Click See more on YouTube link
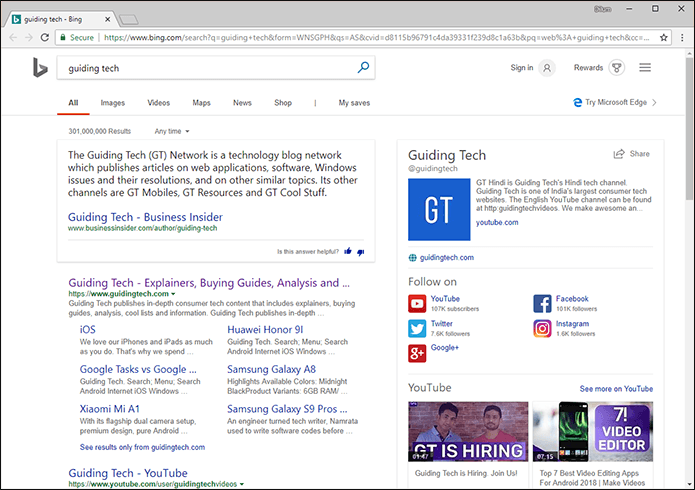 pos(616,389)
